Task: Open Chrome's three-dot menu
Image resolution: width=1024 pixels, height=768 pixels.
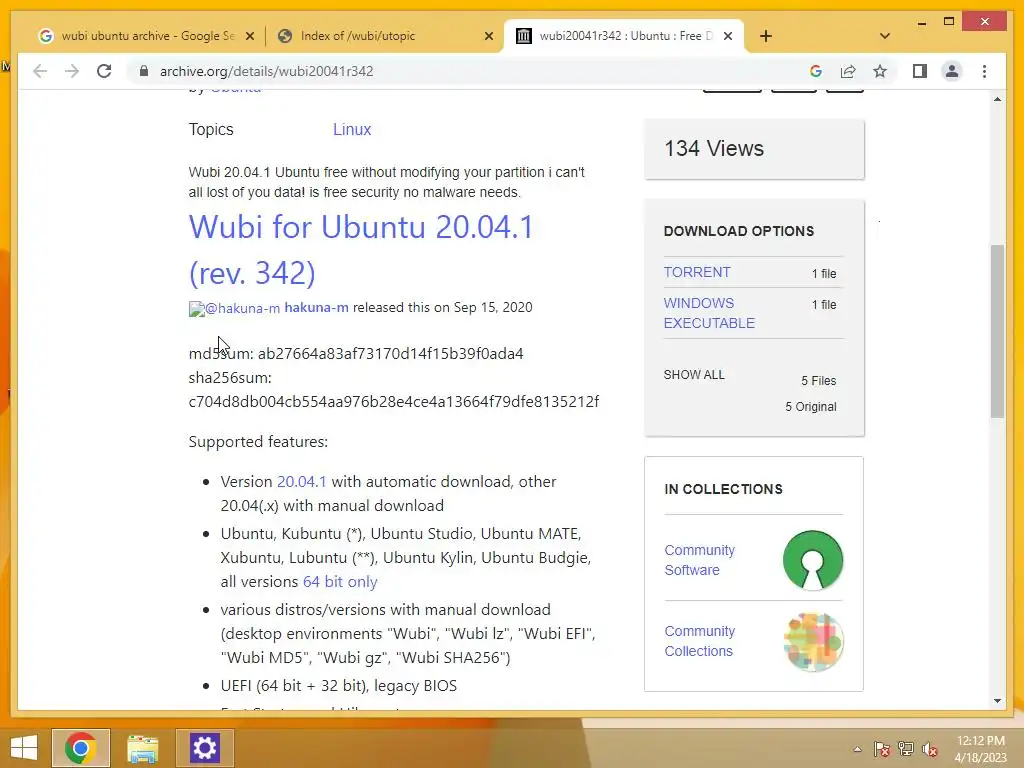Action: pos(984,71)
